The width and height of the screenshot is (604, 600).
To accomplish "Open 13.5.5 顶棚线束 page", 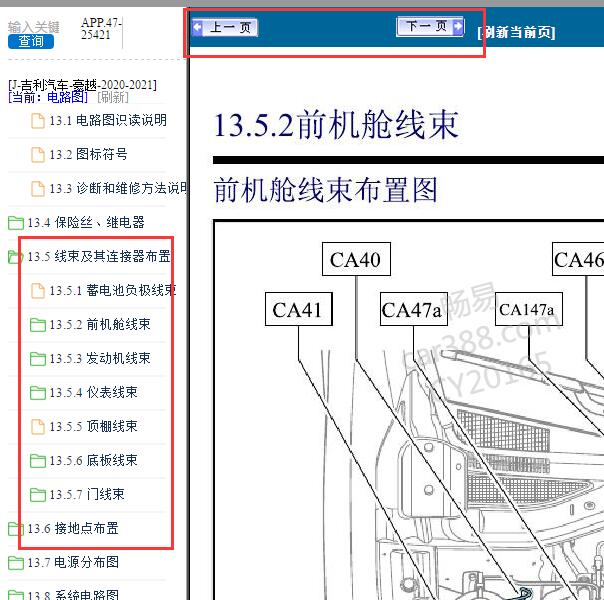I will 93,426.
